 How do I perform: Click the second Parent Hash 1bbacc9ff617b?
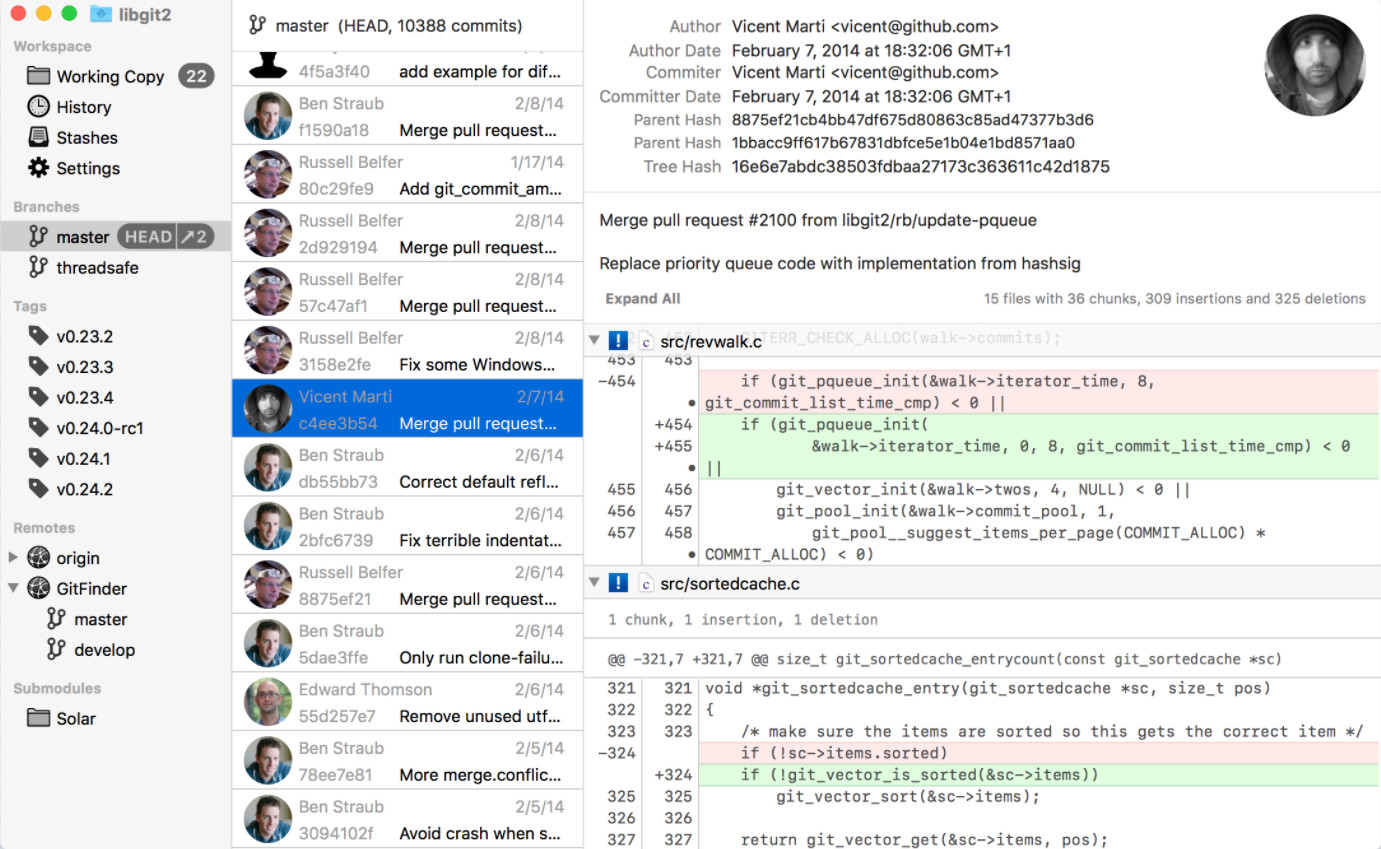point(903,143)
